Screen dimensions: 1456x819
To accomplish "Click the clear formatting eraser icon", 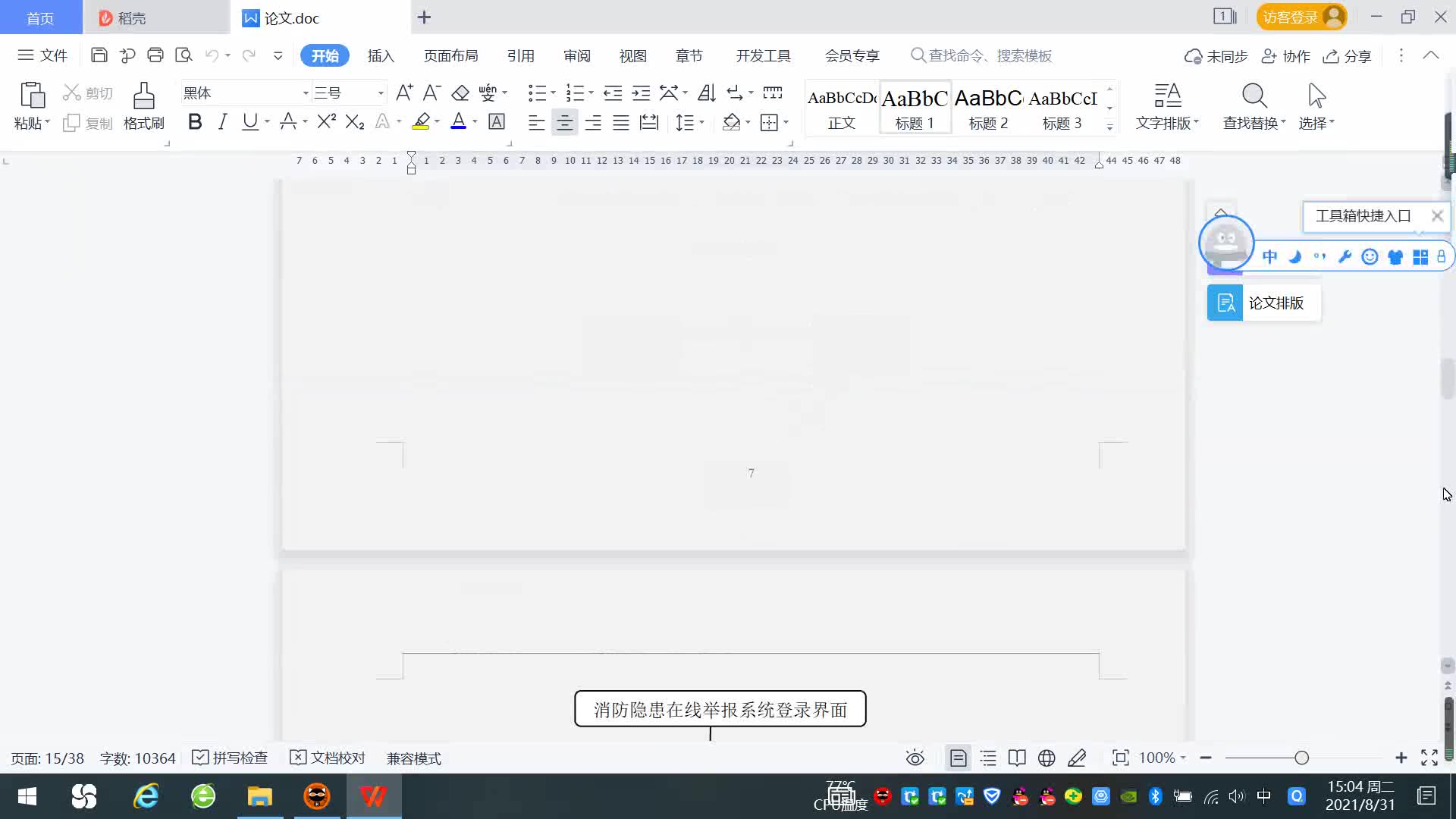I will 460,93.
